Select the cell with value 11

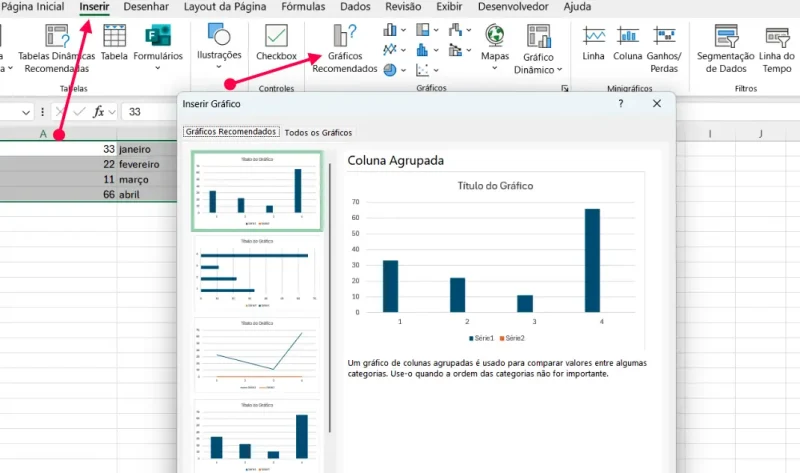58,180
